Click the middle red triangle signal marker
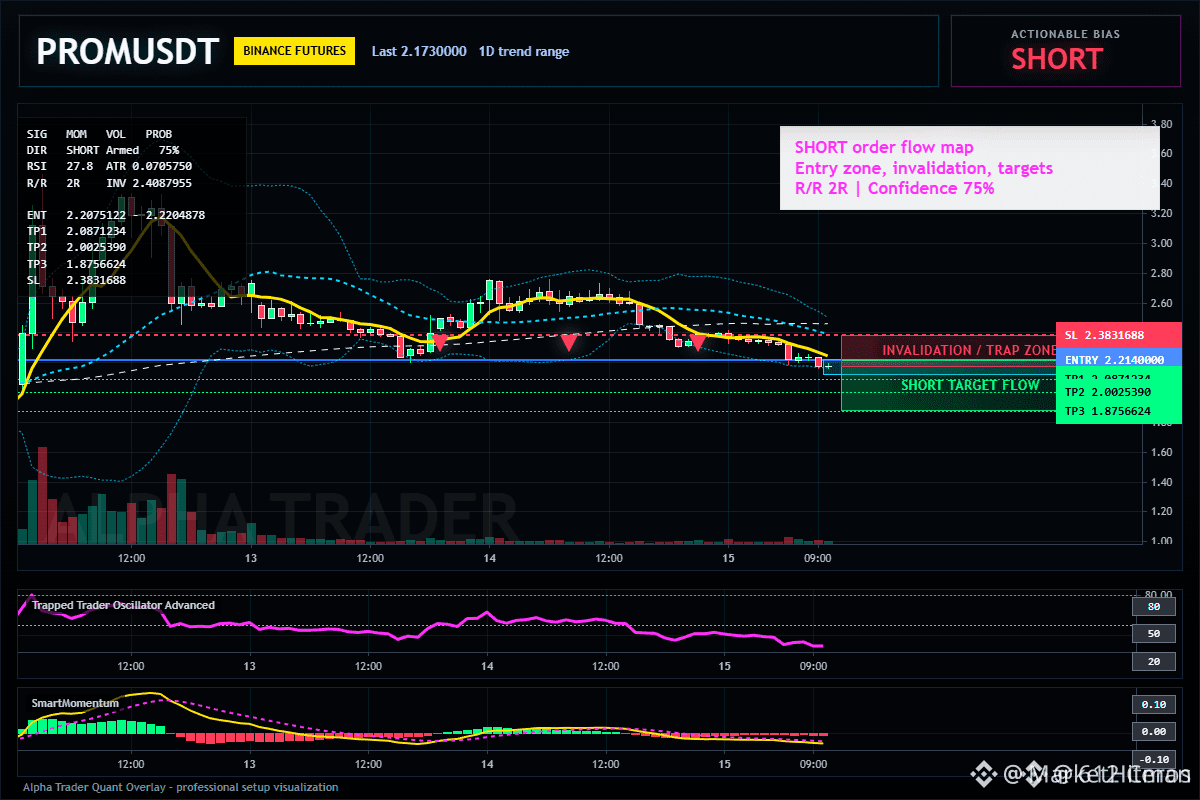 click(568, 343)
